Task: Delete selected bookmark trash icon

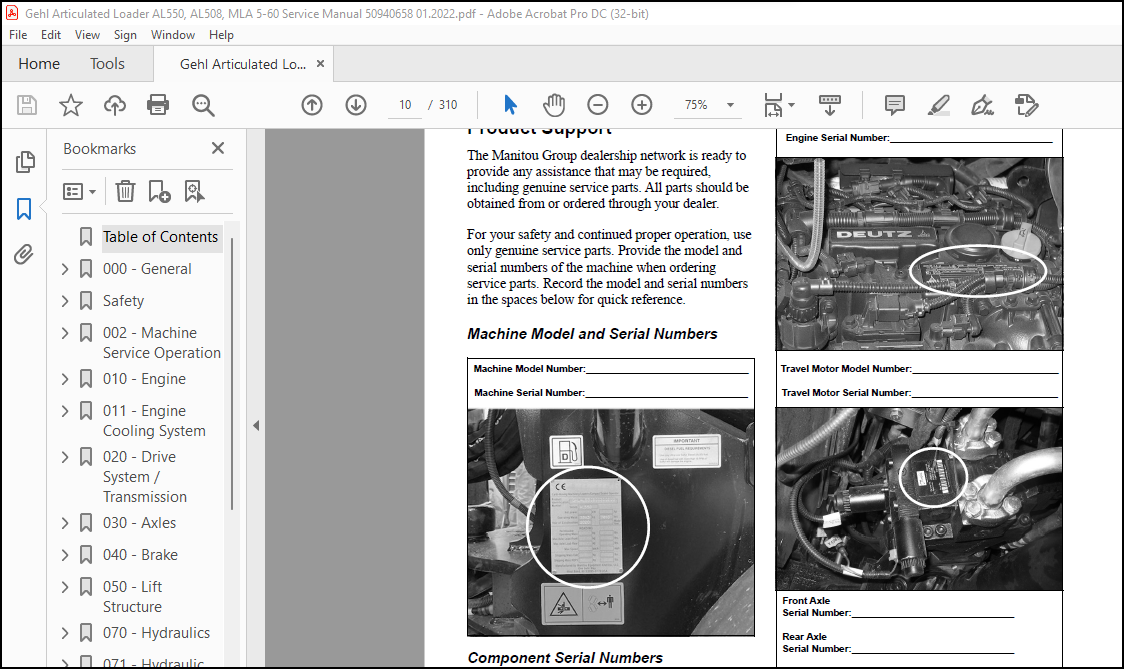Action: click(x=125, y=191)
